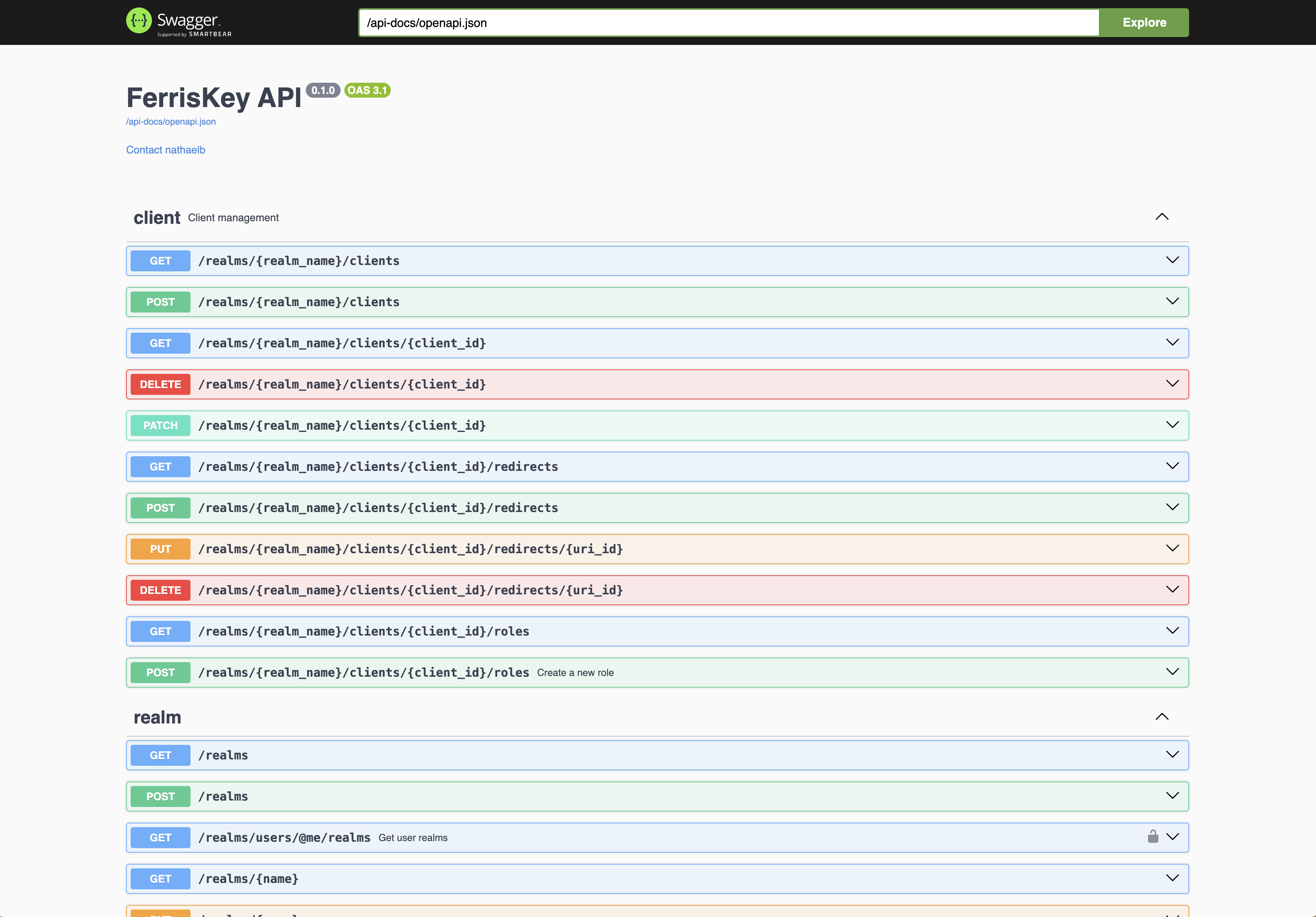
Task: Click the GET /realms endpoint row
Action: (223, 755)
